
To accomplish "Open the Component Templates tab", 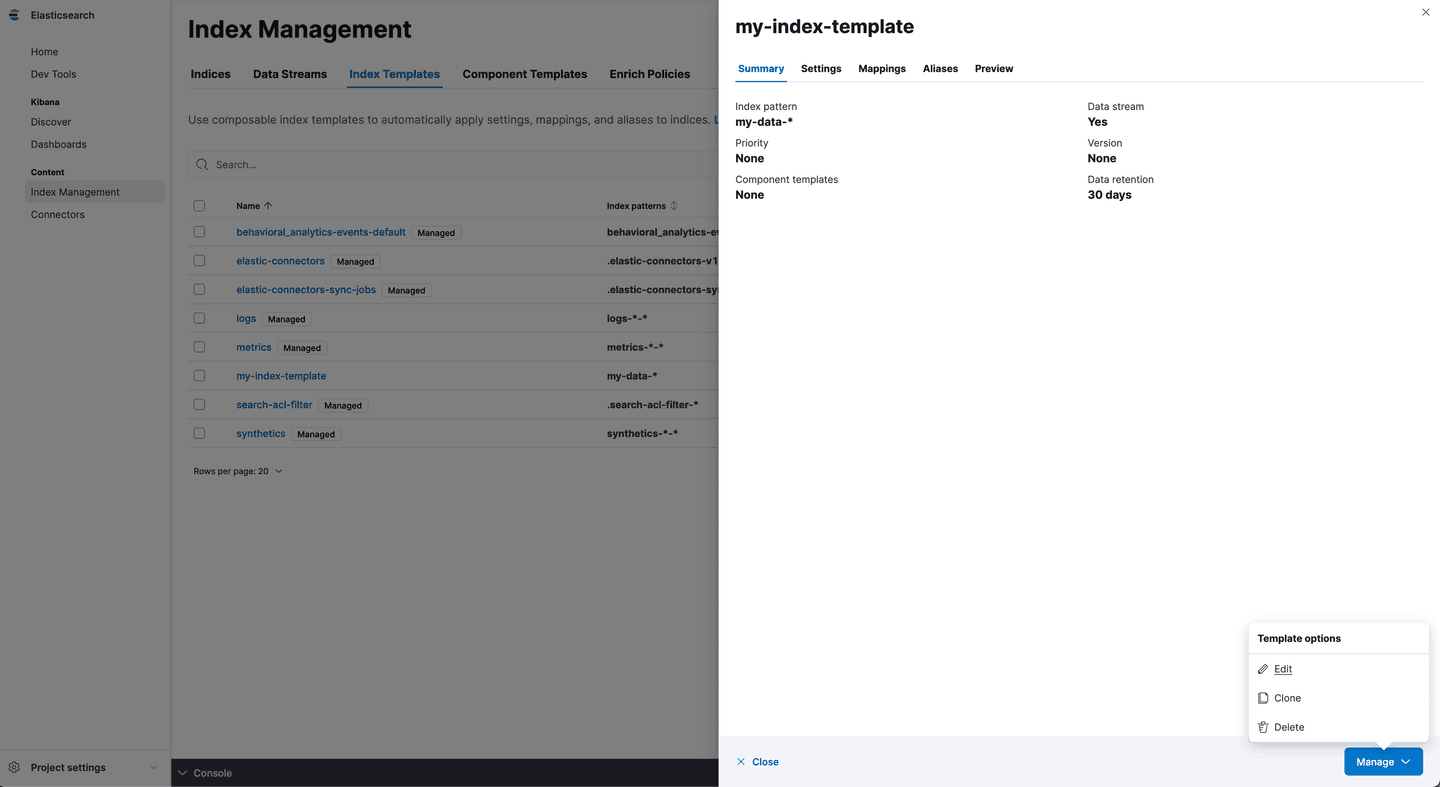I will tap(524, 74).
